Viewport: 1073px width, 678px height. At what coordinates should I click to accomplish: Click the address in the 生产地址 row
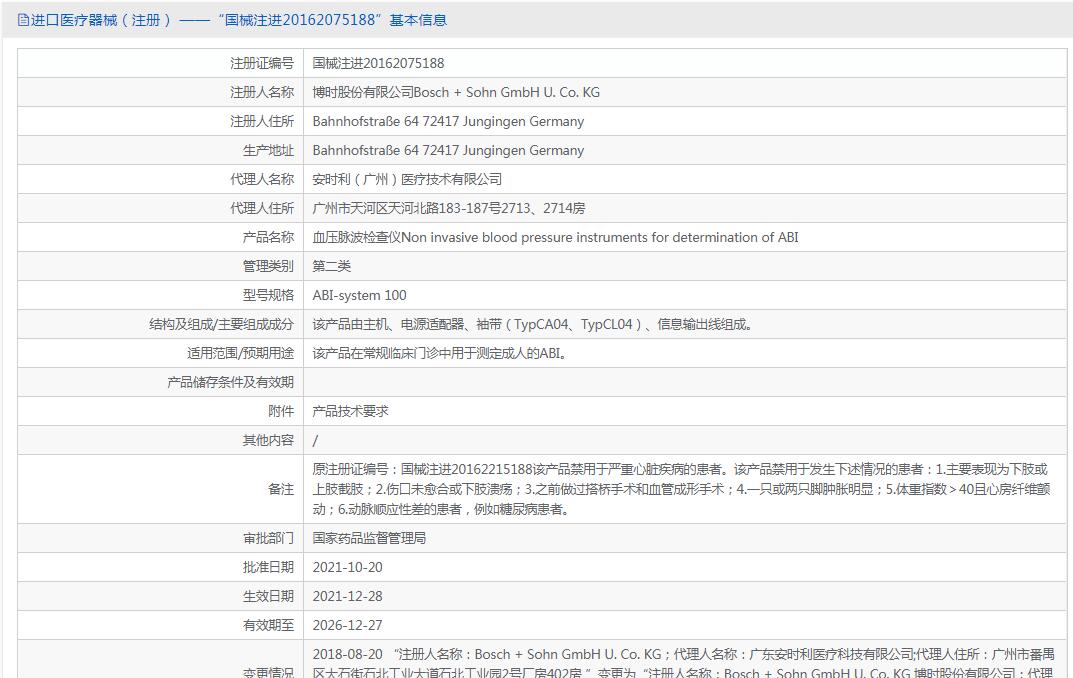448,151
